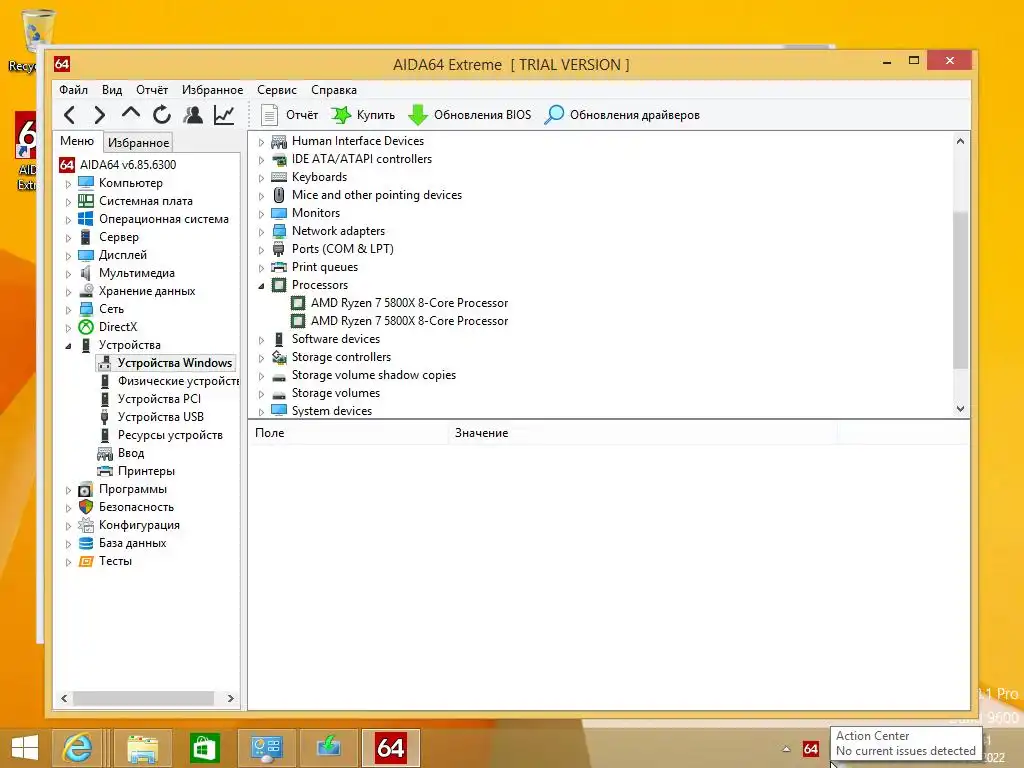Click the Обновления драйверов toolbar label

635,115
